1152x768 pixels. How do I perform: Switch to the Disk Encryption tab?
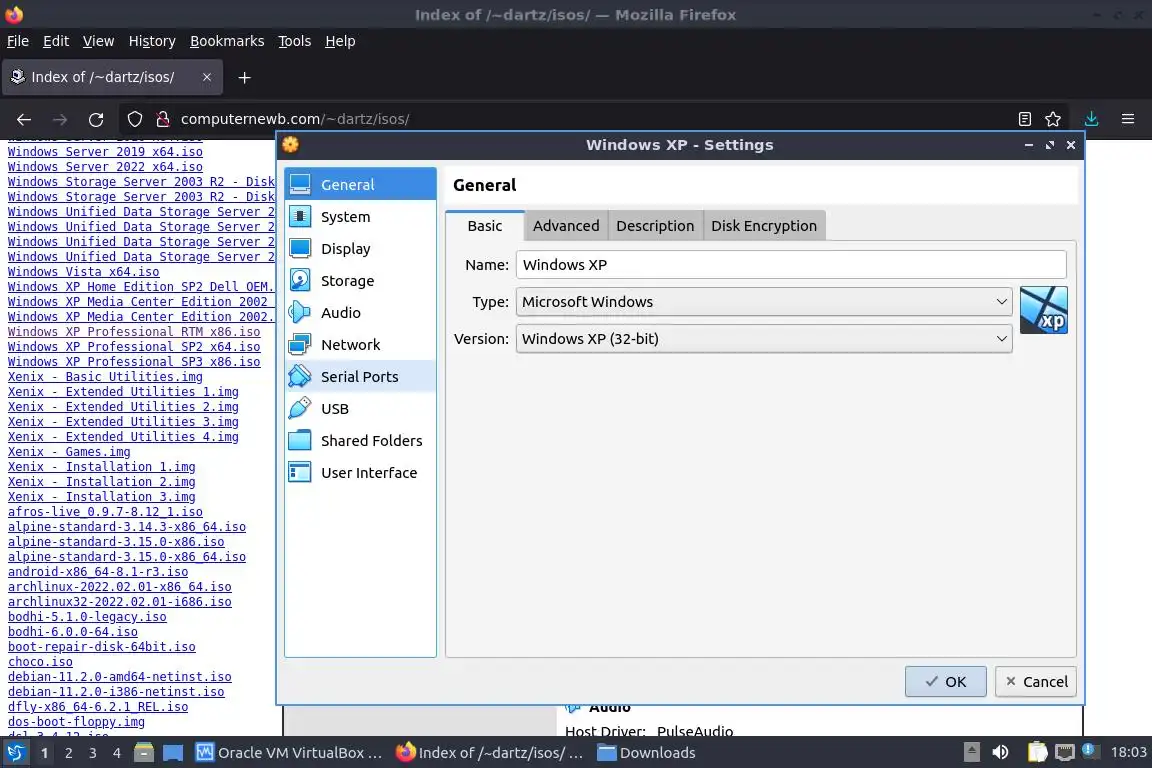pos(764,226)
